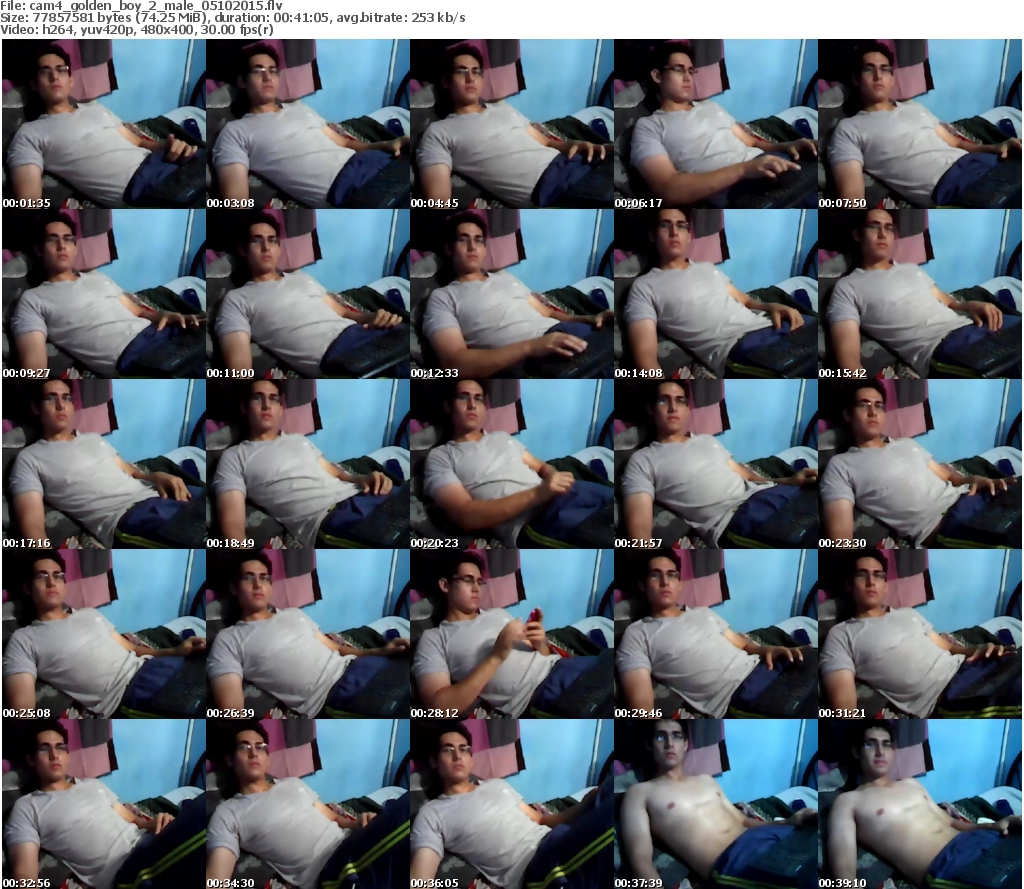The height and width of the screenshot is (889, 1024).
Task: Click the frame timestamped 00:36:05
Action: [x=512, y=803]
